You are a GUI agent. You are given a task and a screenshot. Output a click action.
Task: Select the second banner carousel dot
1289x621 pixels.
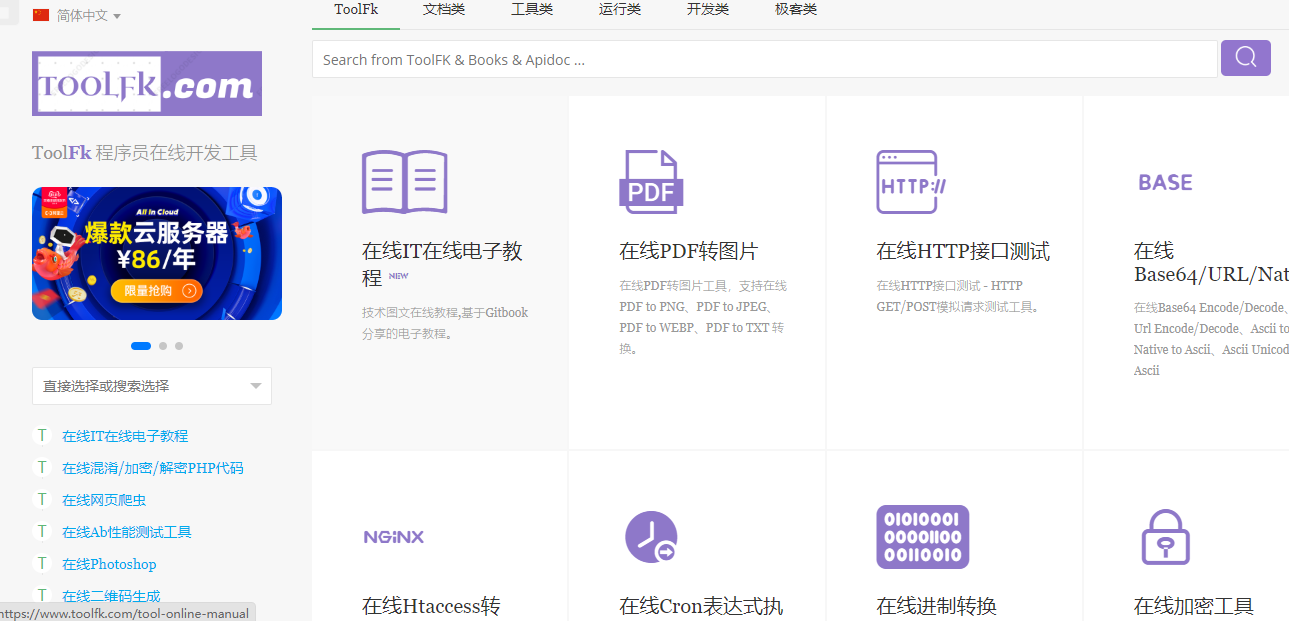coord(163,346)
